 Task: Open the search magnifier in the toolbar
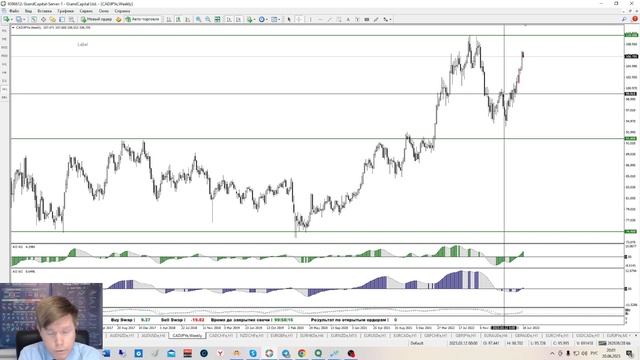[624, 19]
